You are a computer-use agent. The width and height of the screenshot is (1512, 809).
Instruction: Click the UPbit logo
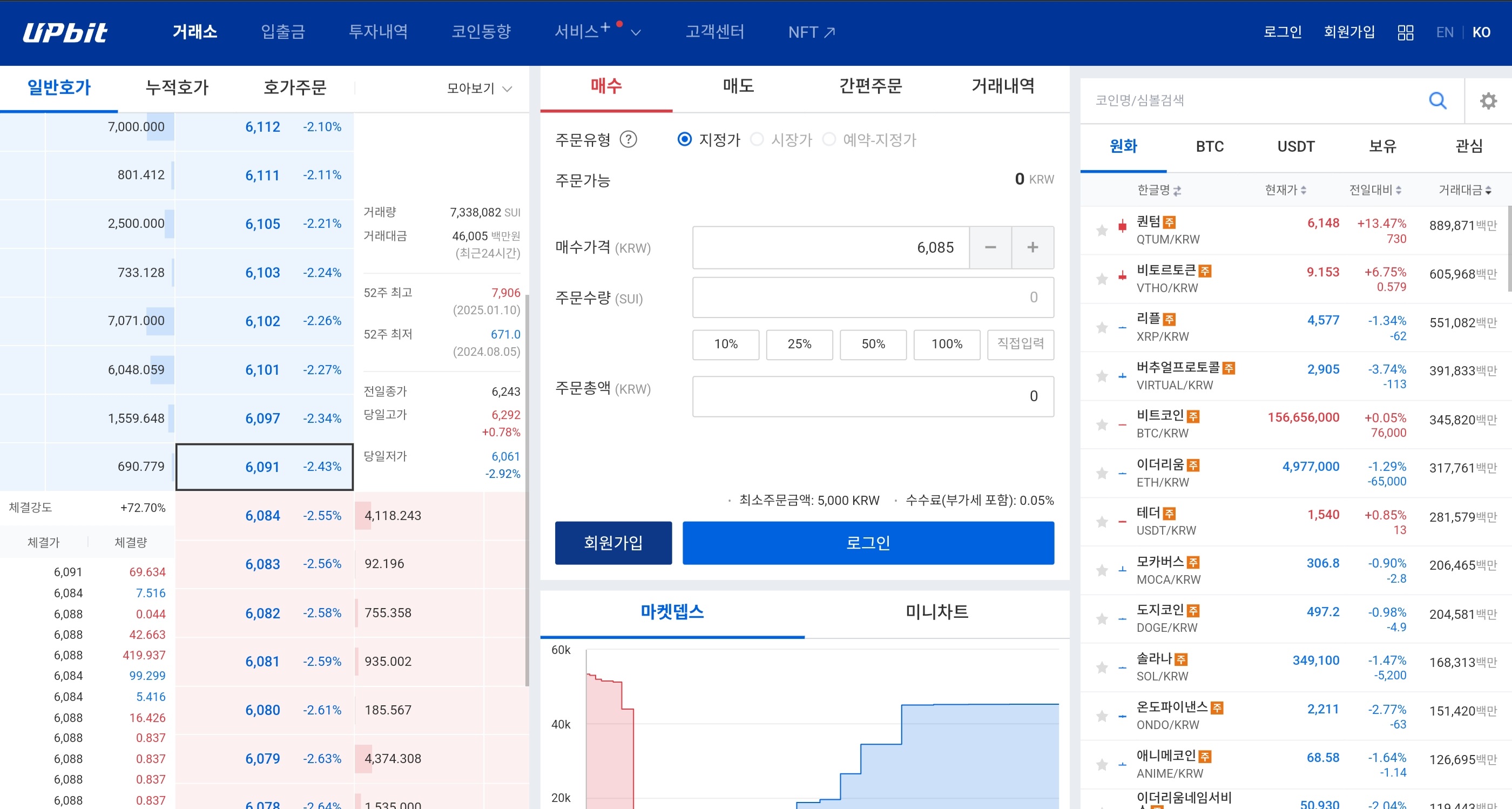click(x=65, y=32)
